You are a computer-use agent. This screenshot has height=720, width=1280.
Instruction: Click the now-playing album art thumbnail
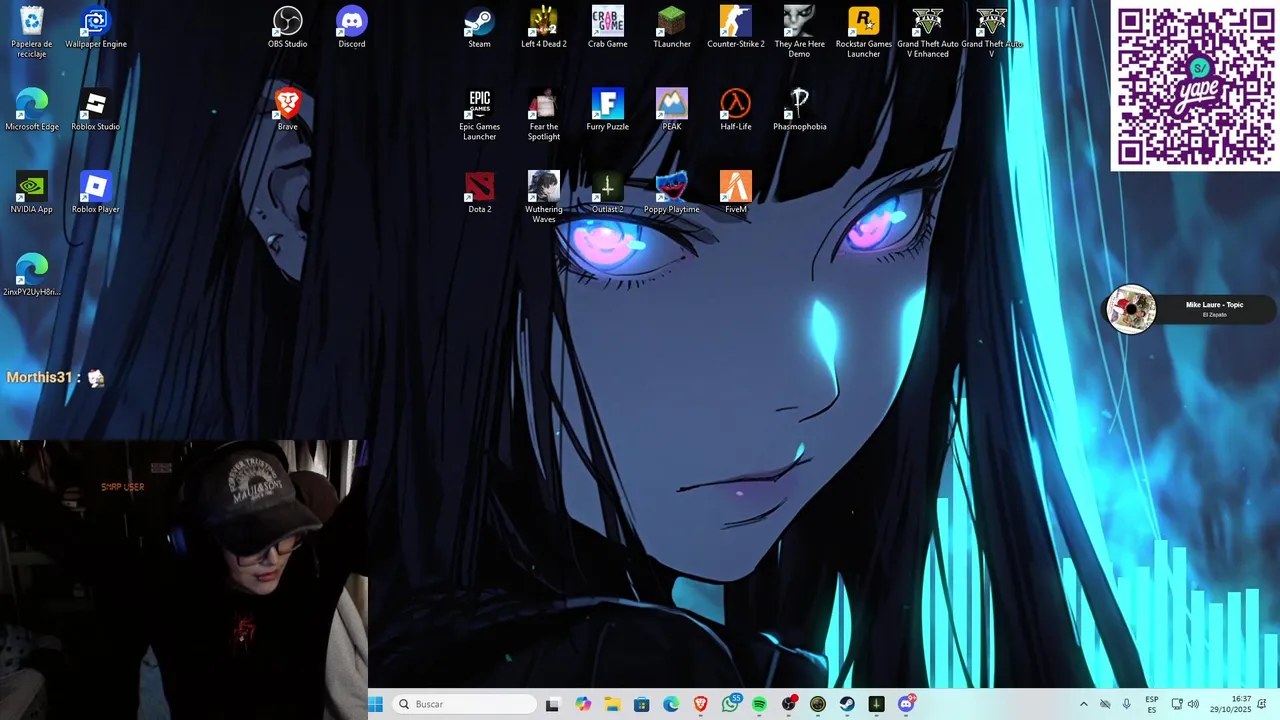pos(1132,309)
